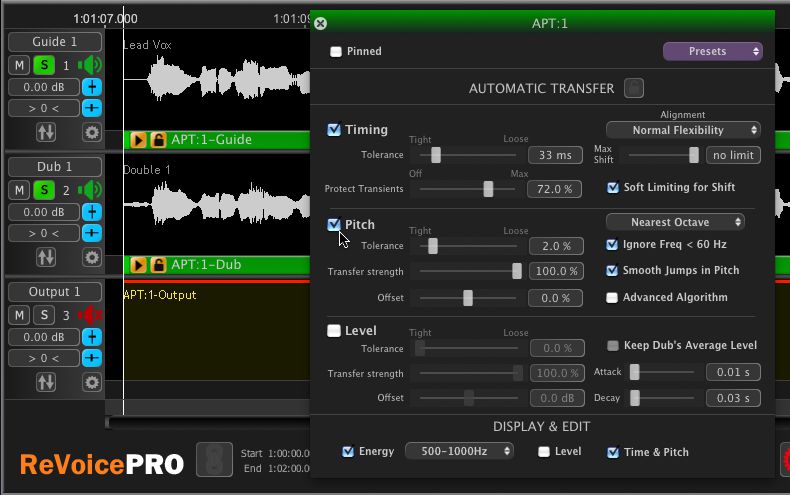Image resolution: width=790 pixels, height=495 pixels.
Task: Click the Max Shift slider handle
Action: click(694, 155)
